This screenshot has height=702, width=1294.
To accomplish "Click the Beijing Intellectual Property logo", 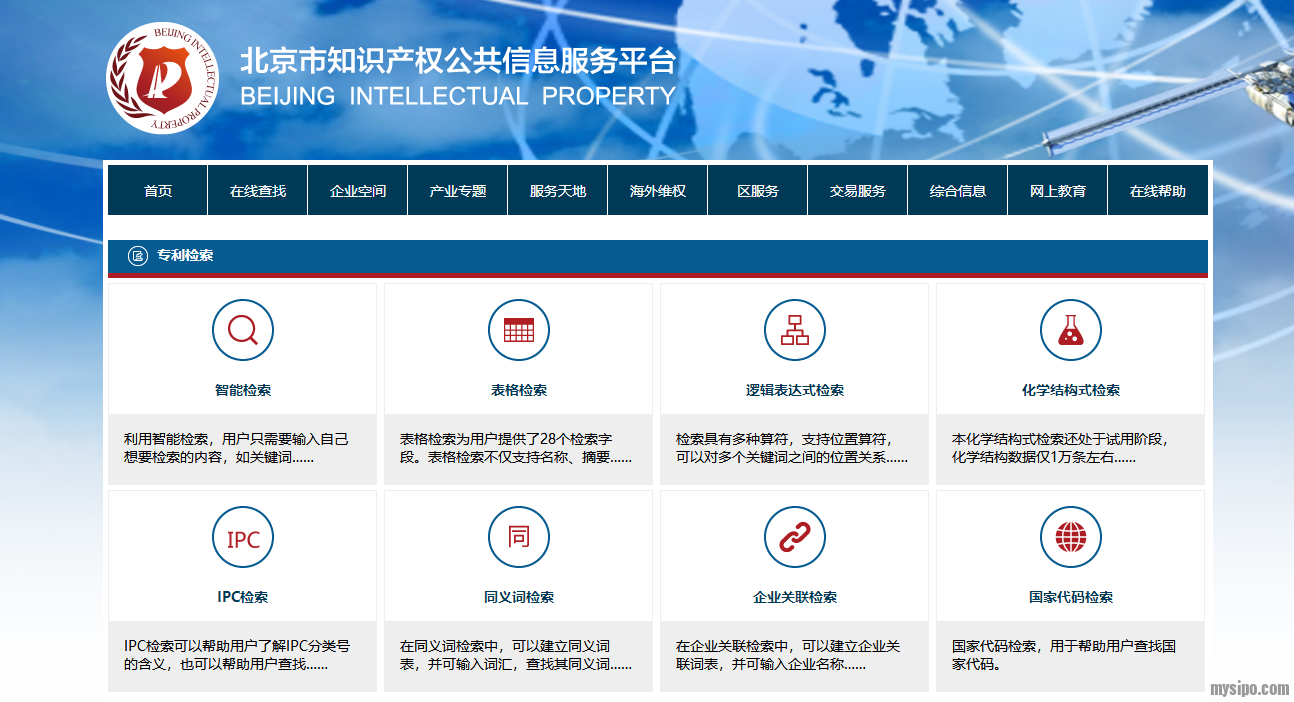I will tap(163, 78).
